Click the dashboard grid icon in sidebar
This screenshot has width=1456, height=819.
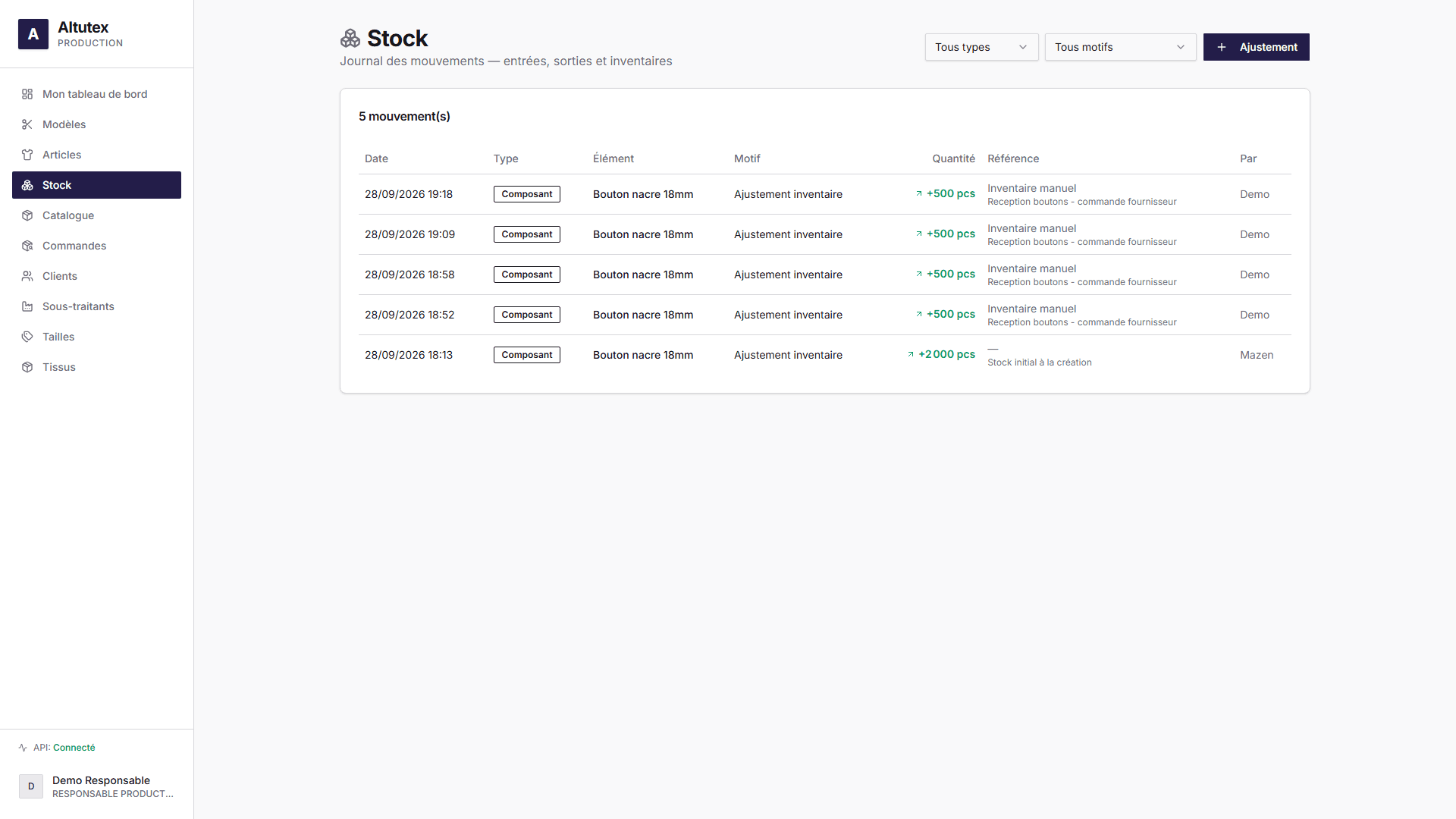pos(27,94)
